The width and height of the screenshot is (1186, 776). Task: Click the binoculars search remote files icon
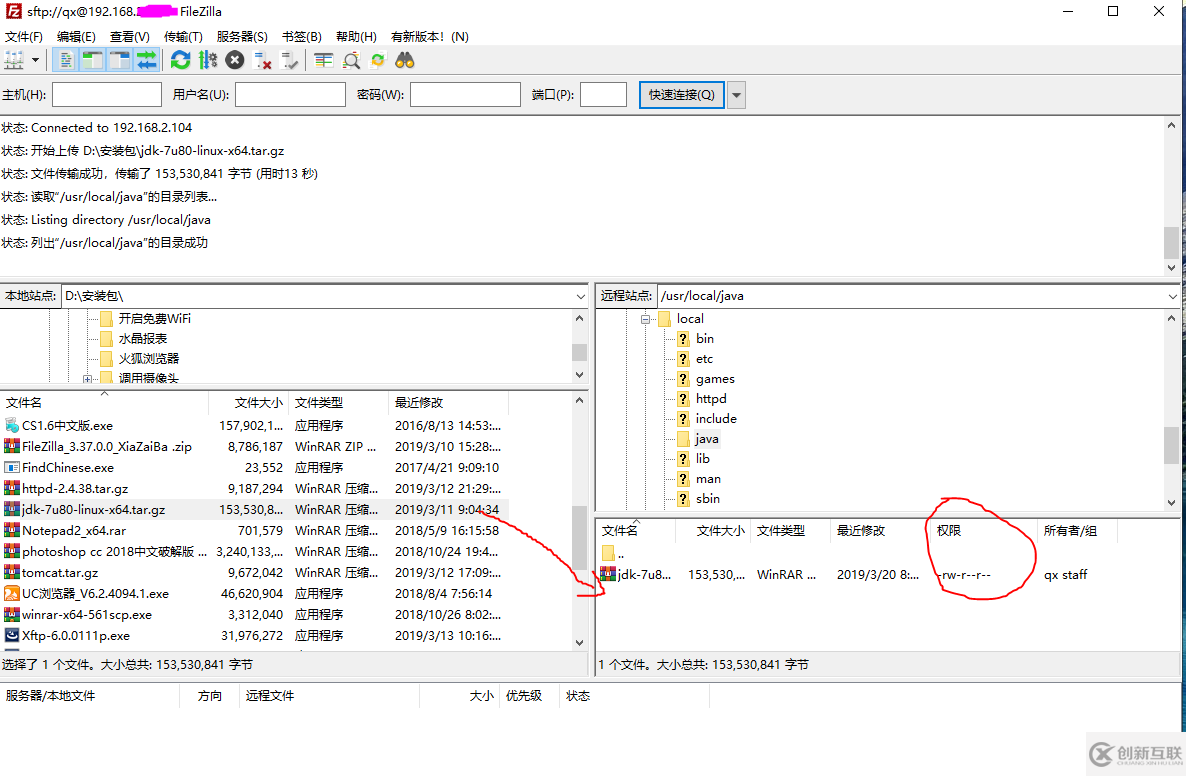click(x=405, y=60)
